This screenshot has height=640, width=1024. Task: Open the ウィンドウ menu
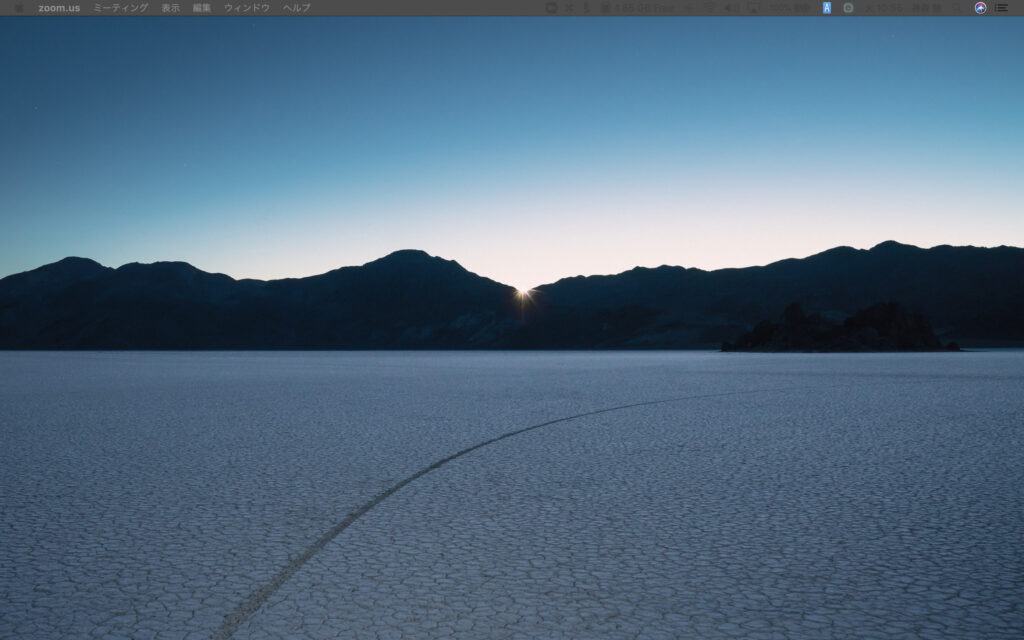coord(247,8)
